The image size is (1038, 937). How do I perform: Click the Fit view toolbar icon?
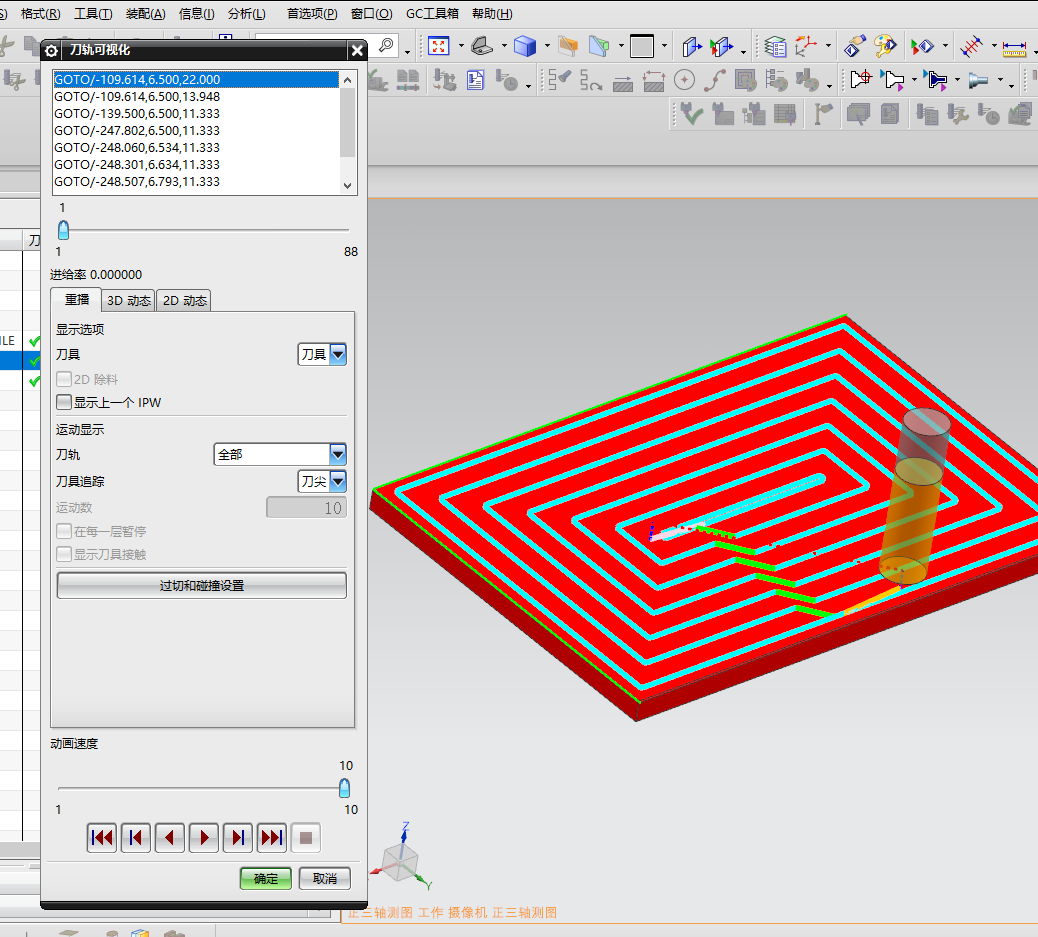[438, 46]
